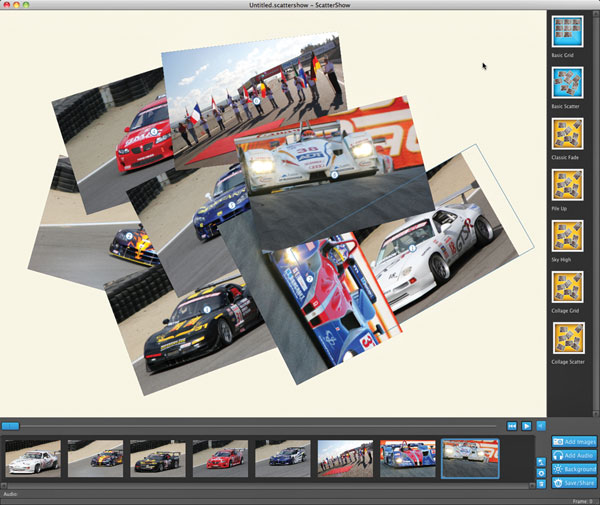Click the filmstrip horizontal scrollbar track
The height and width of the screenshot is (505, 600).
[267, 485]
